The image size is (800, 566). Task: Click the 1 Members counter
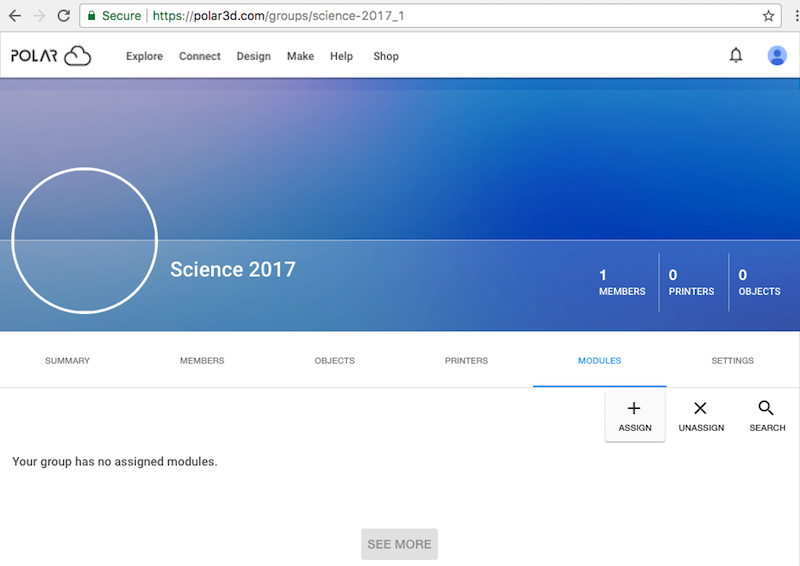pos(622,282)
